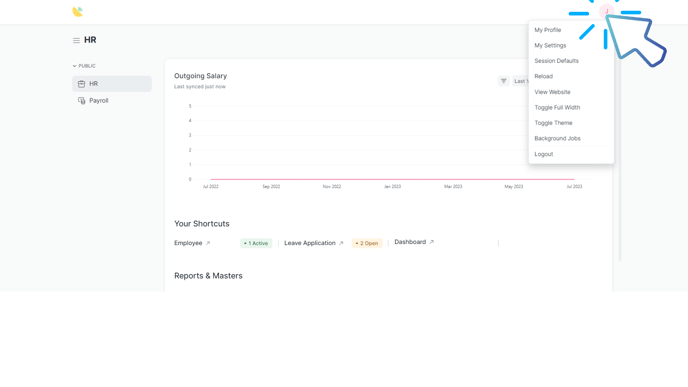Click the Last synced just now text

[200, 87]
